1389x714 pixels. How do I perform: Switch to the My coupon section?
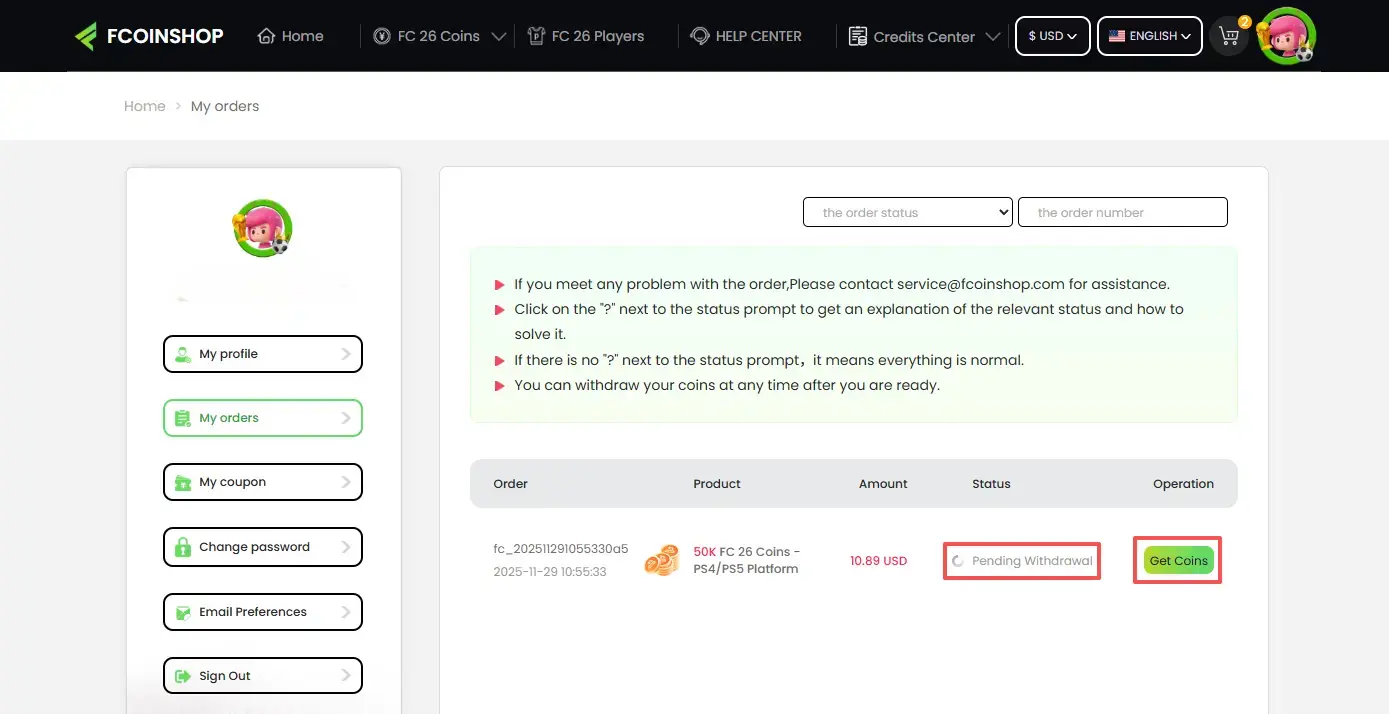click(x=262, y=481)
